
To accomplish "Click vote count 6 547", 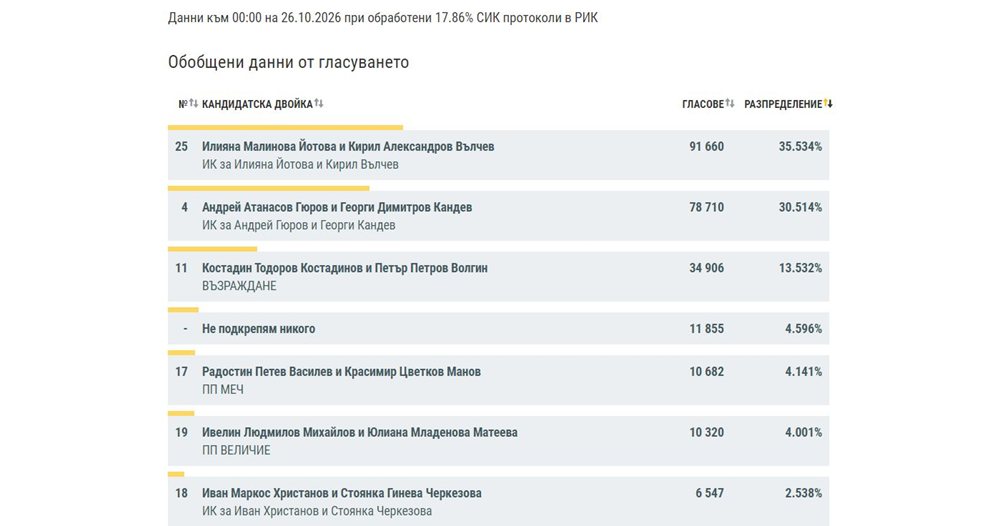I will click(710, 493).
